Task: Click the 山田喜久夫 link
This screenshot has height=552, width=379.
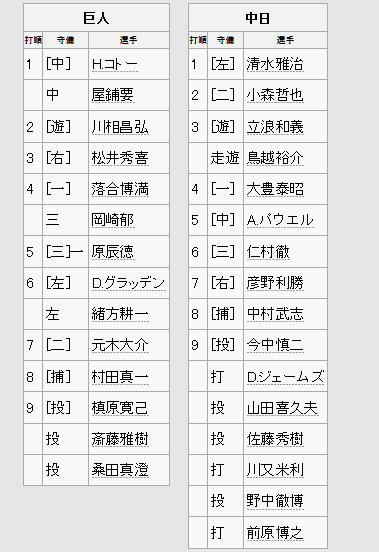Action: coord(282,408)
